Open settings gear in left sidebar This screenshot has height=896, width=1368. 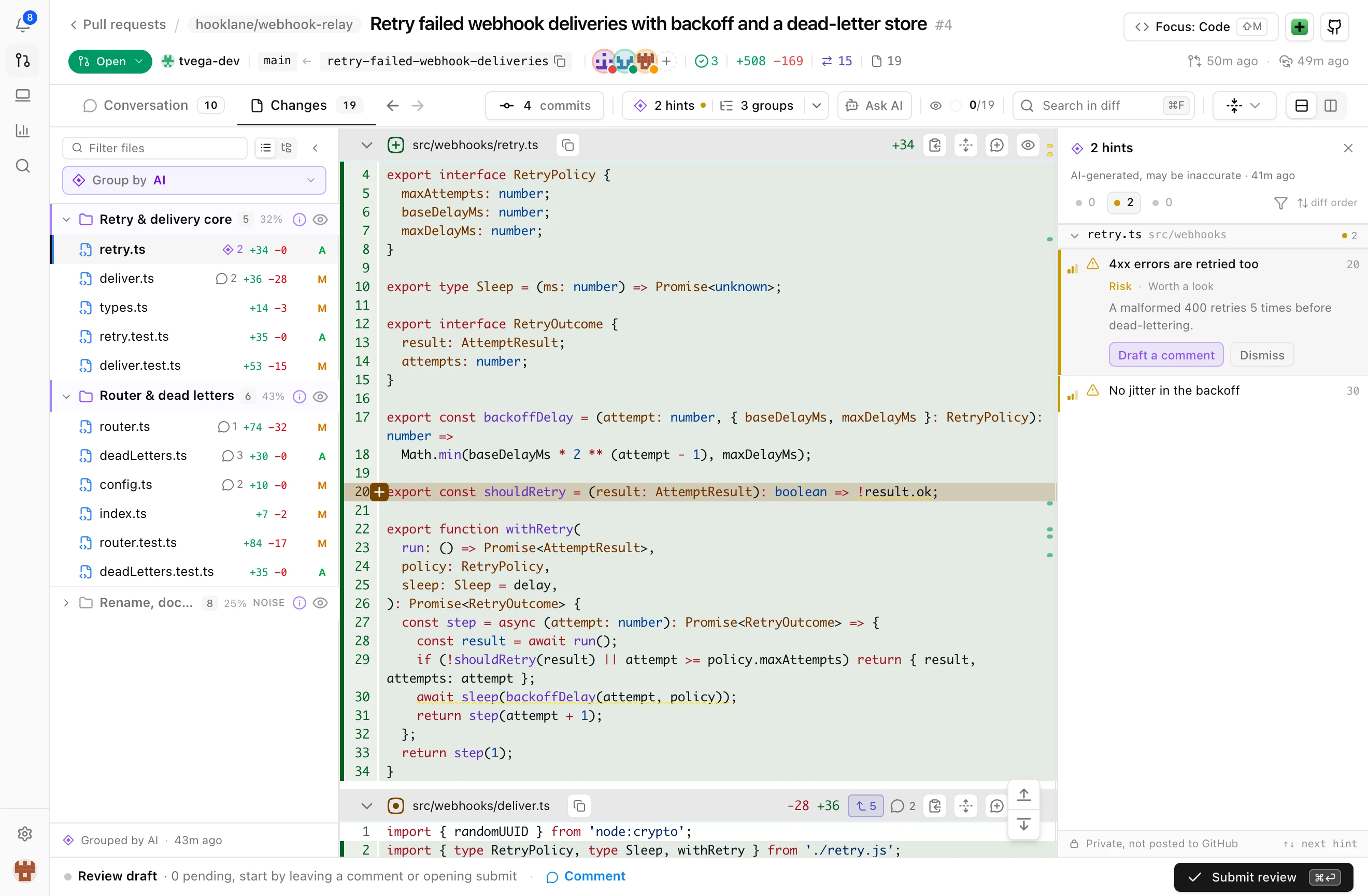click(x=24, y=833)
